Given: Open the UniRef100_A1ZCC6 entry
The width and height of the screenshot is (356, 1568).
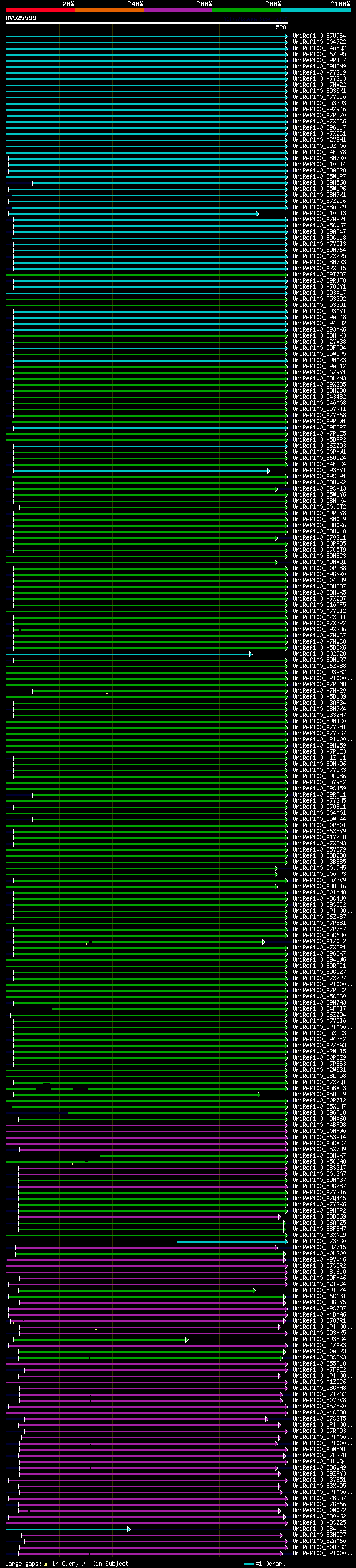Looking at the screenshot, I should 319,1382.
